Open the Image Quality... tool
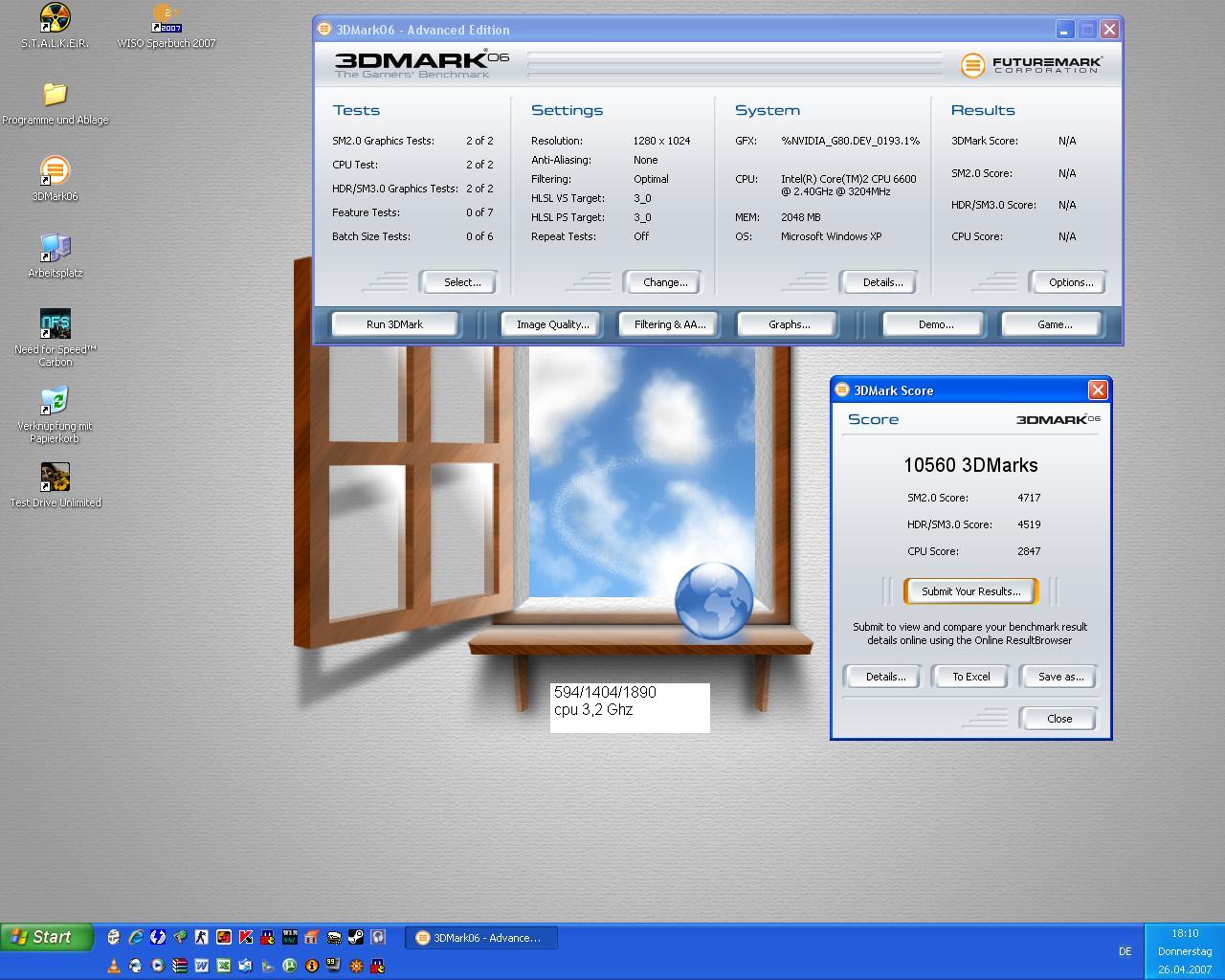This screenshot has width=1225, height=980. tap(552, 324)
